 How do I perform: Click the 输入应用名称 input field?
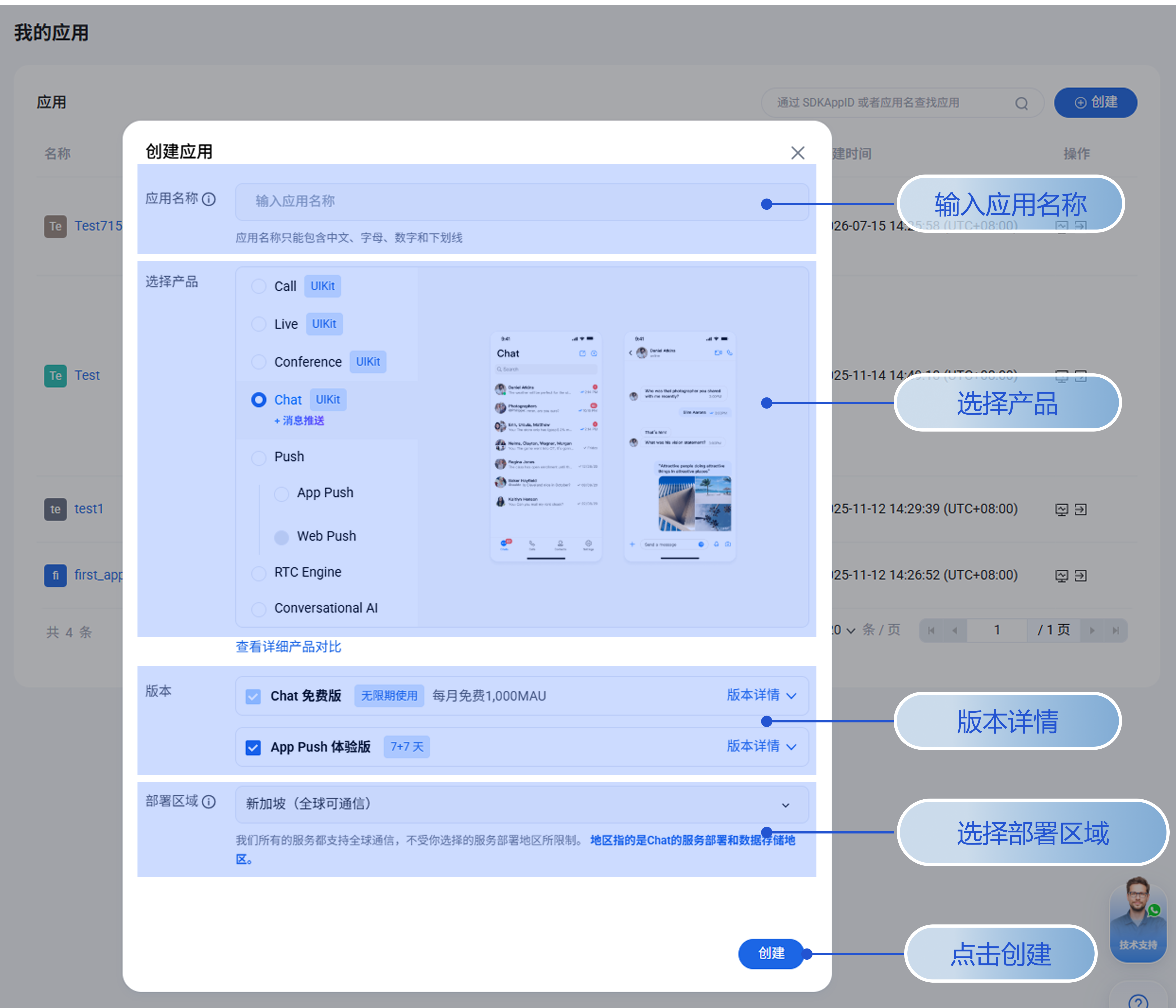pyautogui.click(x=522, y=201)
